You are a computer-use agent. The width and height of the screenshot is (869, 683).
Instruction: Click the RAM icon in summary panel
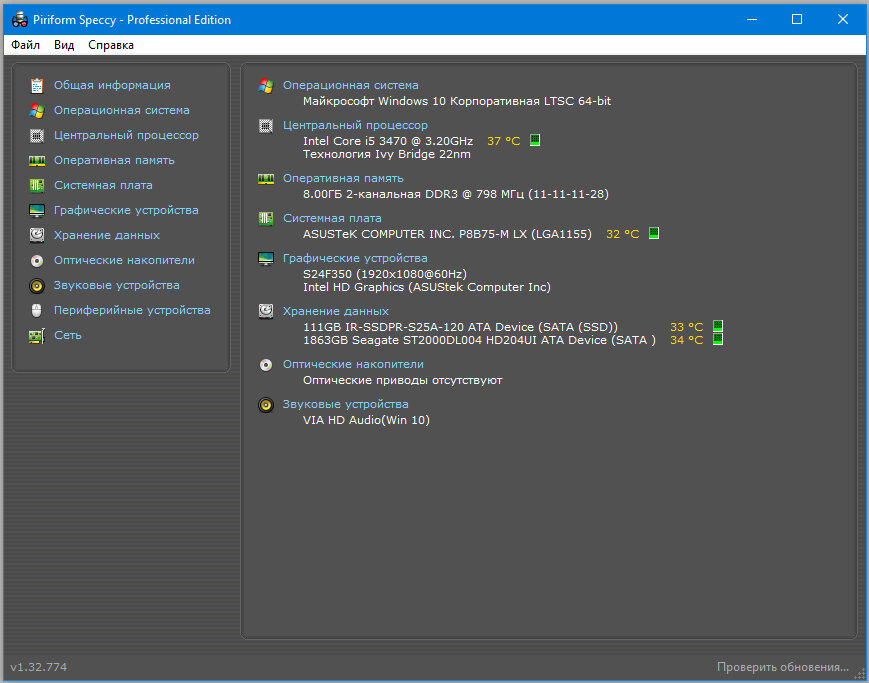click(266, 179)
